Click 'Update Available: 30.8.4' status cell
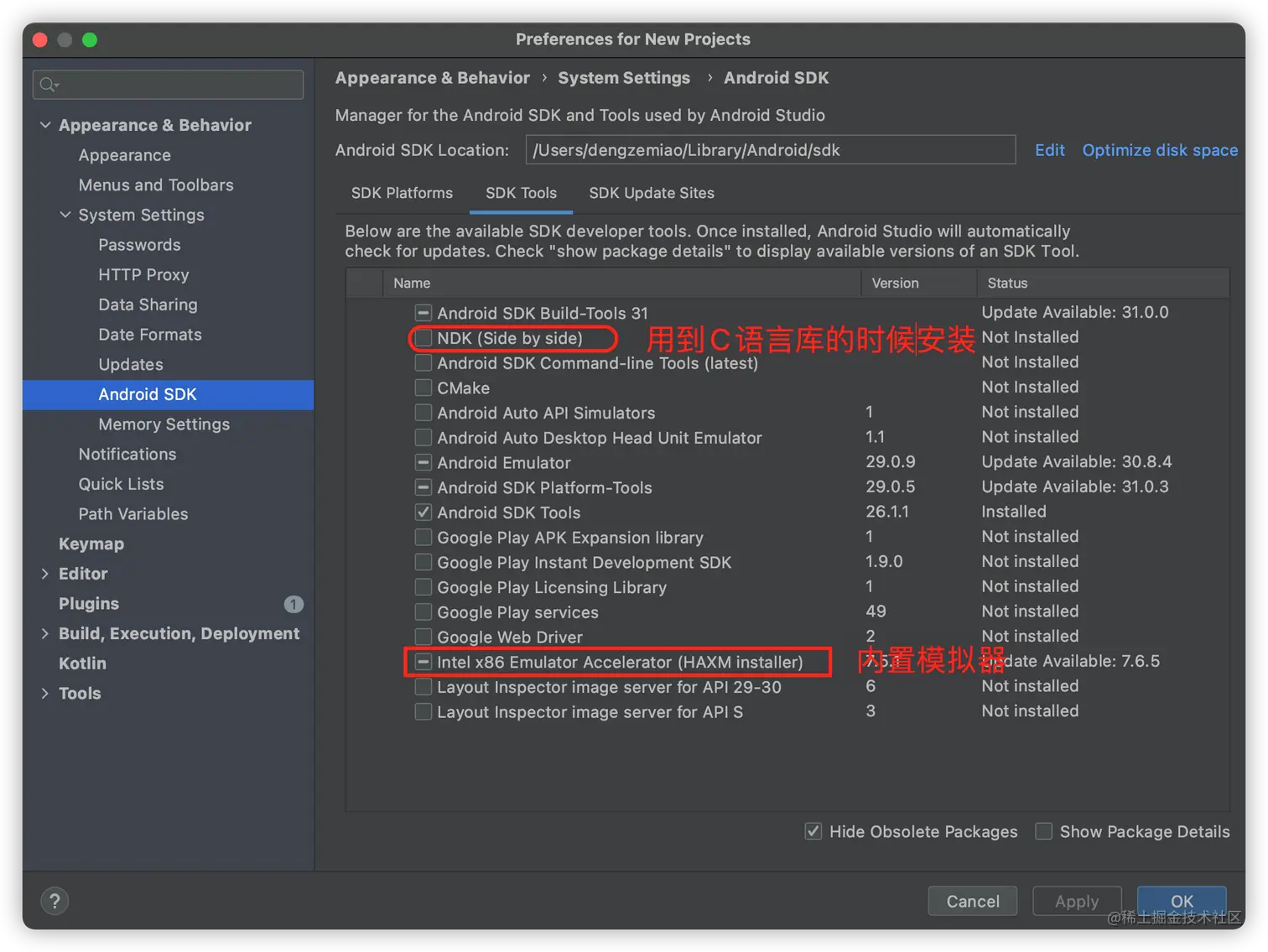The width and height of the screenshot is (1268, 952). 1077,461
